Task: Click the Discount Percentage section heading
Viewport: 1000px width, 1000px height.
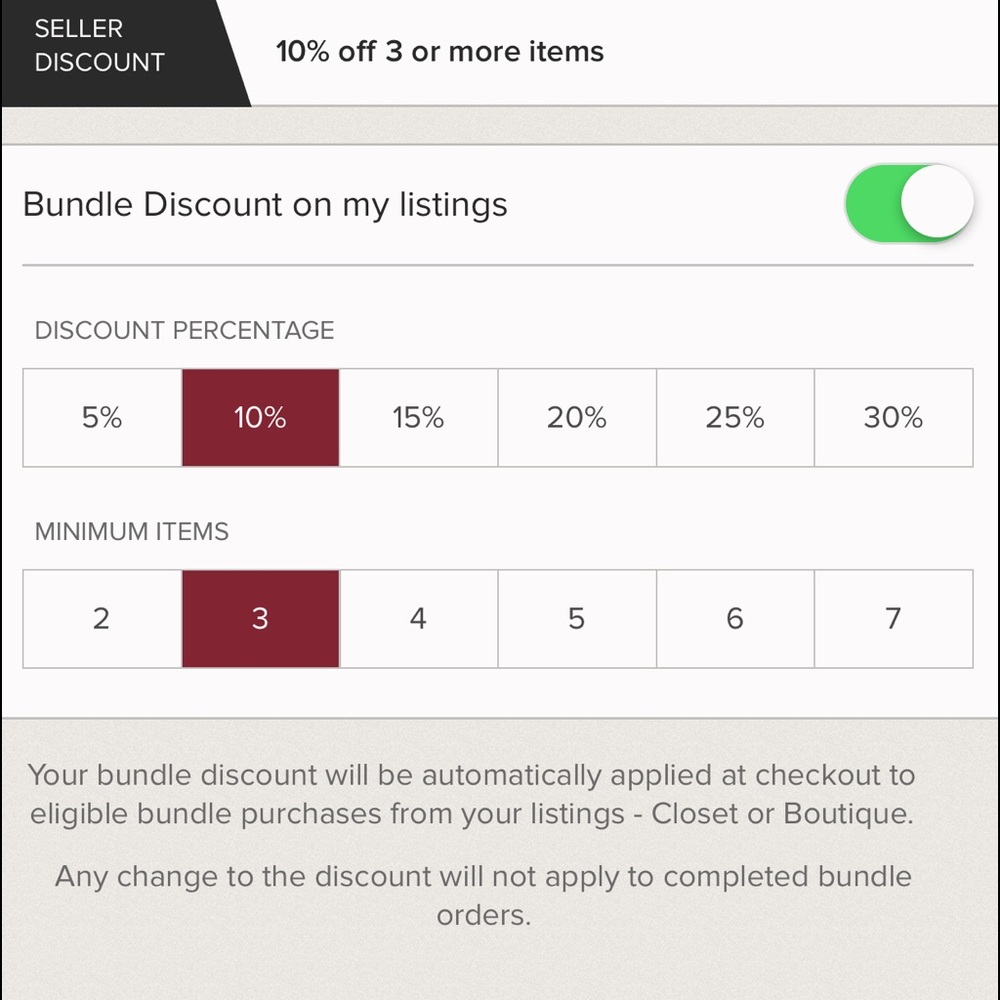Action: point(185,331)
